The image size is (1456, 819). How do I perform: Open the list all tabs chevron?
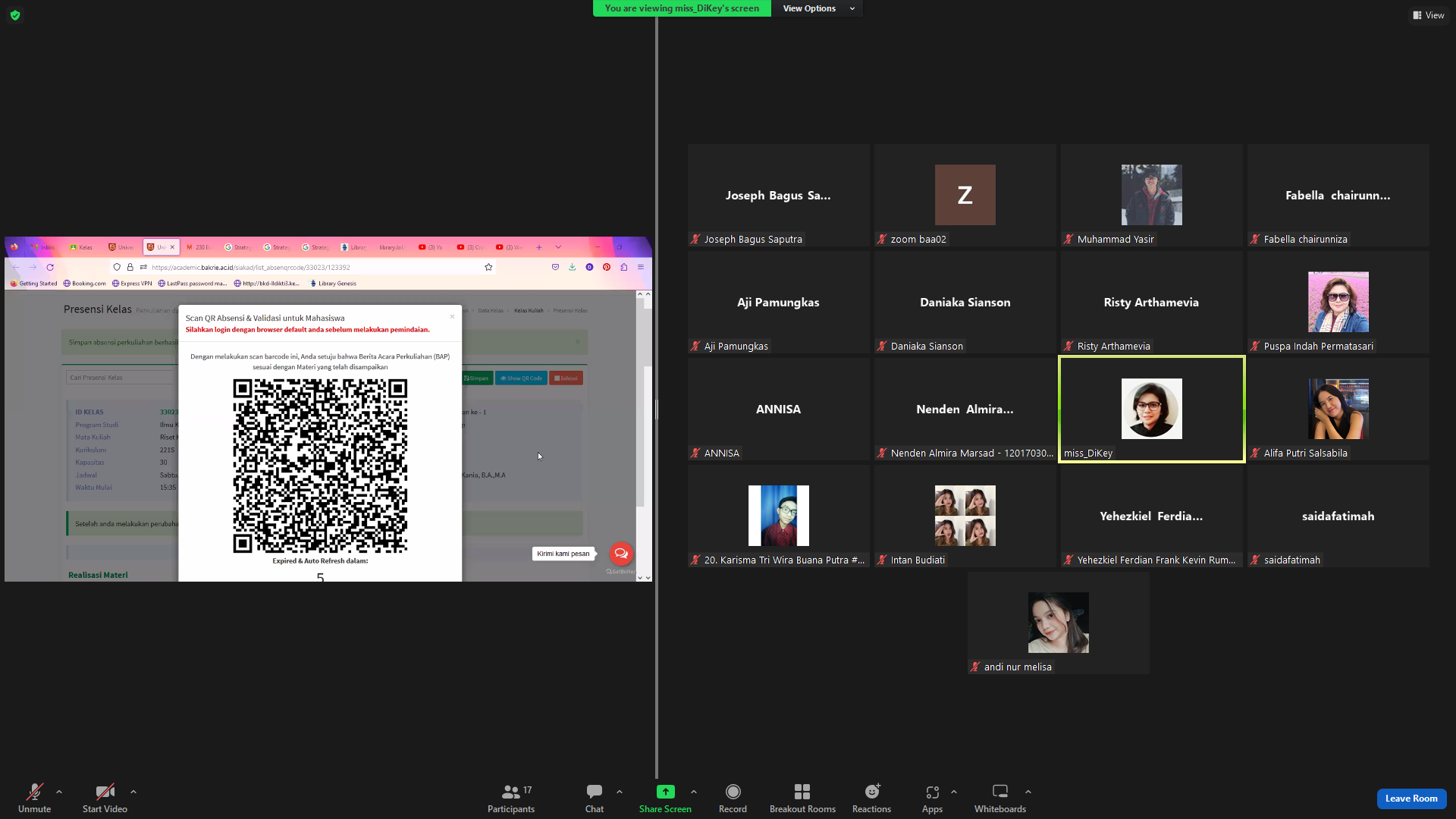558,247
